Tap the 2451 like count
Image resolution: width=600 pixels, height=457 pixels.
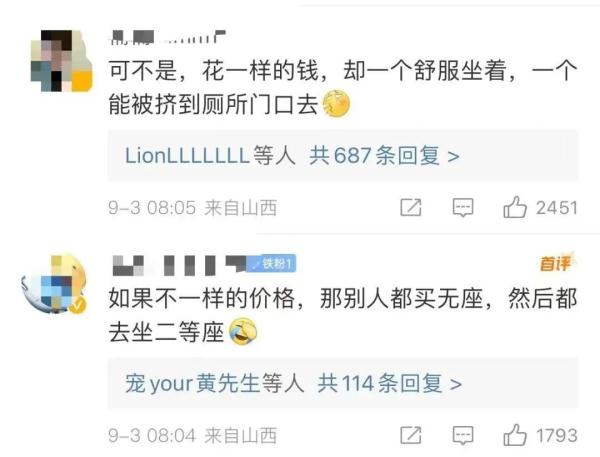tap(556, 208)
